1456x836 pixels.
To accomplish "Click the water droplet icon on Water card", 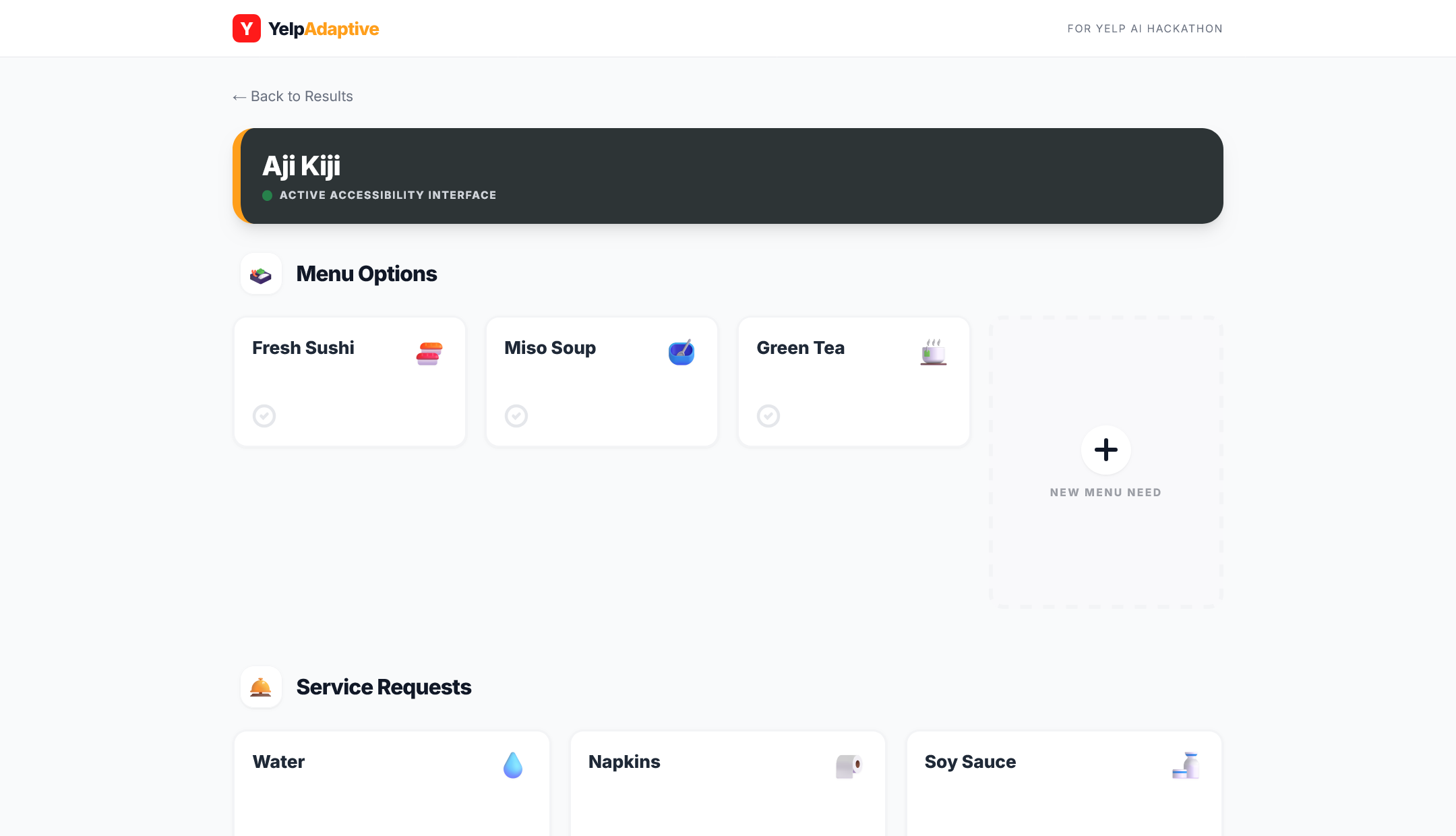I will coord(513,765).
